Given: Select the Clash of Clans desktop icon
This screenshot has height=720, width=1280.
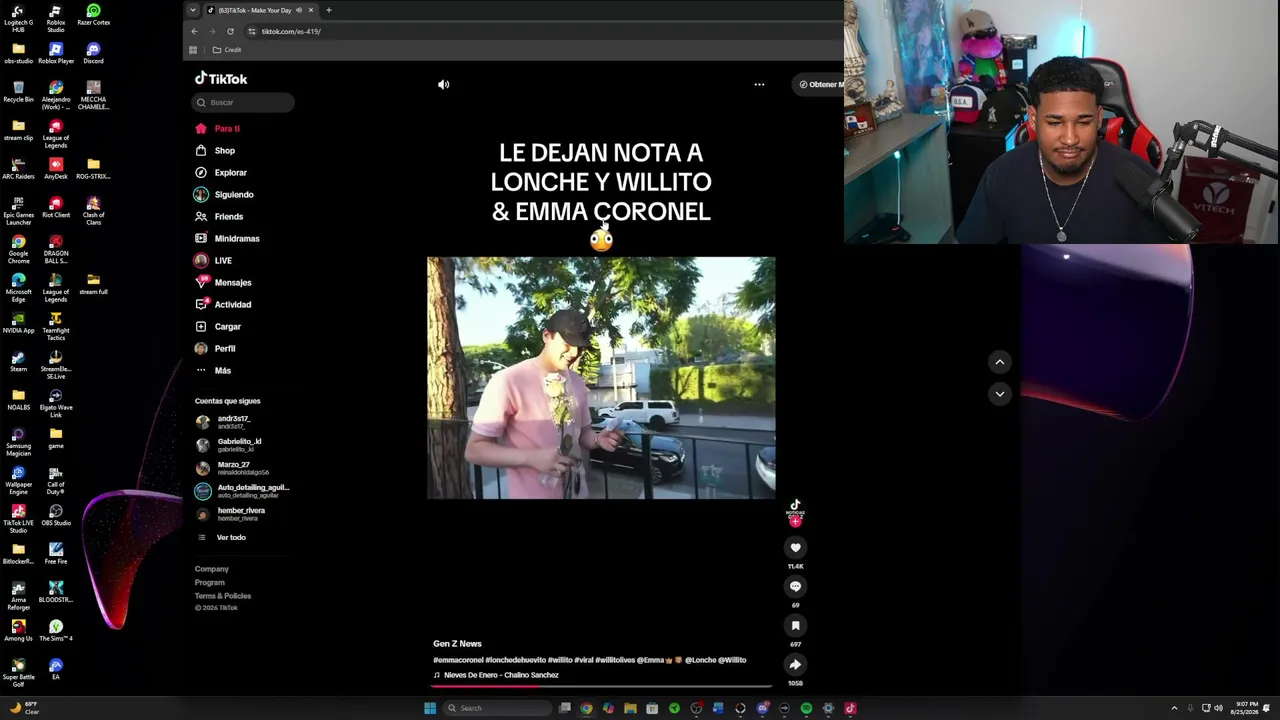Looking at the screenshot, I should 93,210.
